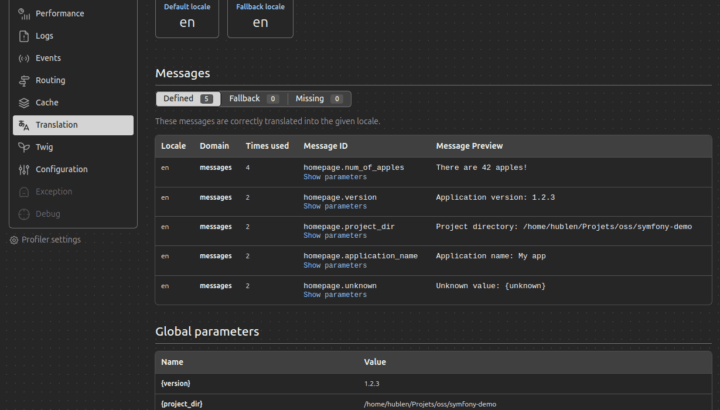Open Profiler settings
The width and height of the screenshot is (720, 410).
(45, 240)
